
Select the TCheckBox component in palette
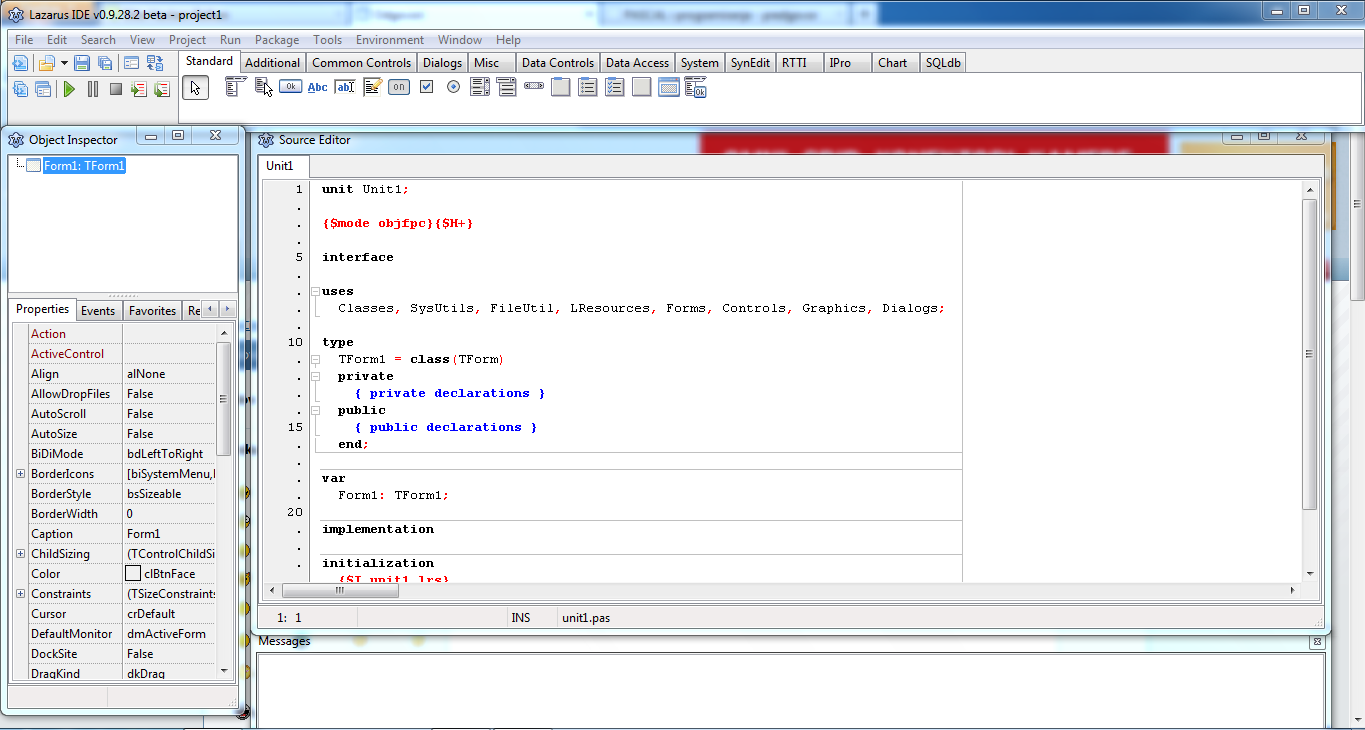pos(426,87)
